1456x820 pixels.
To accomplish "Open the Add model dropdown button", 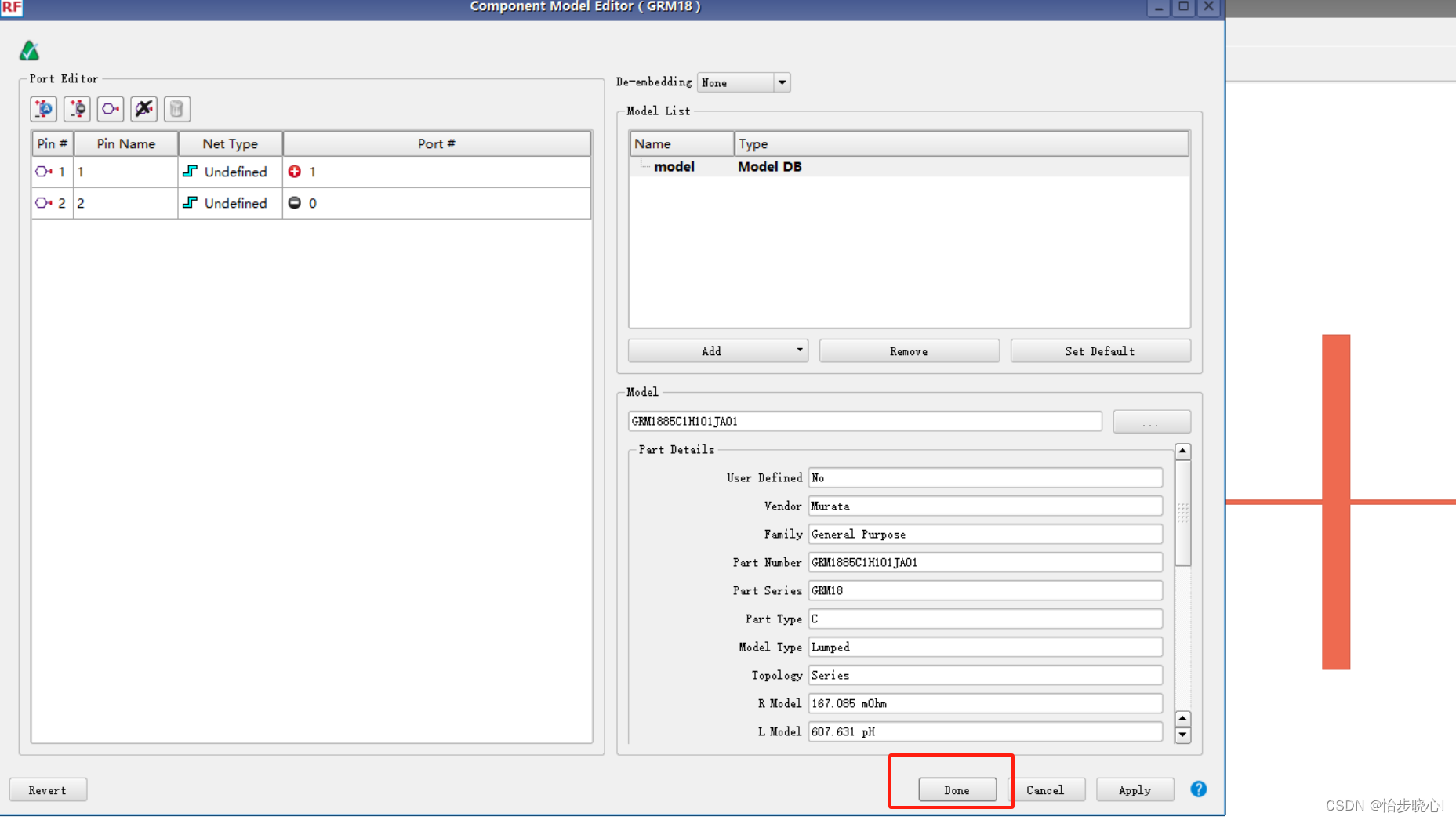I will (x=717, y=350).
